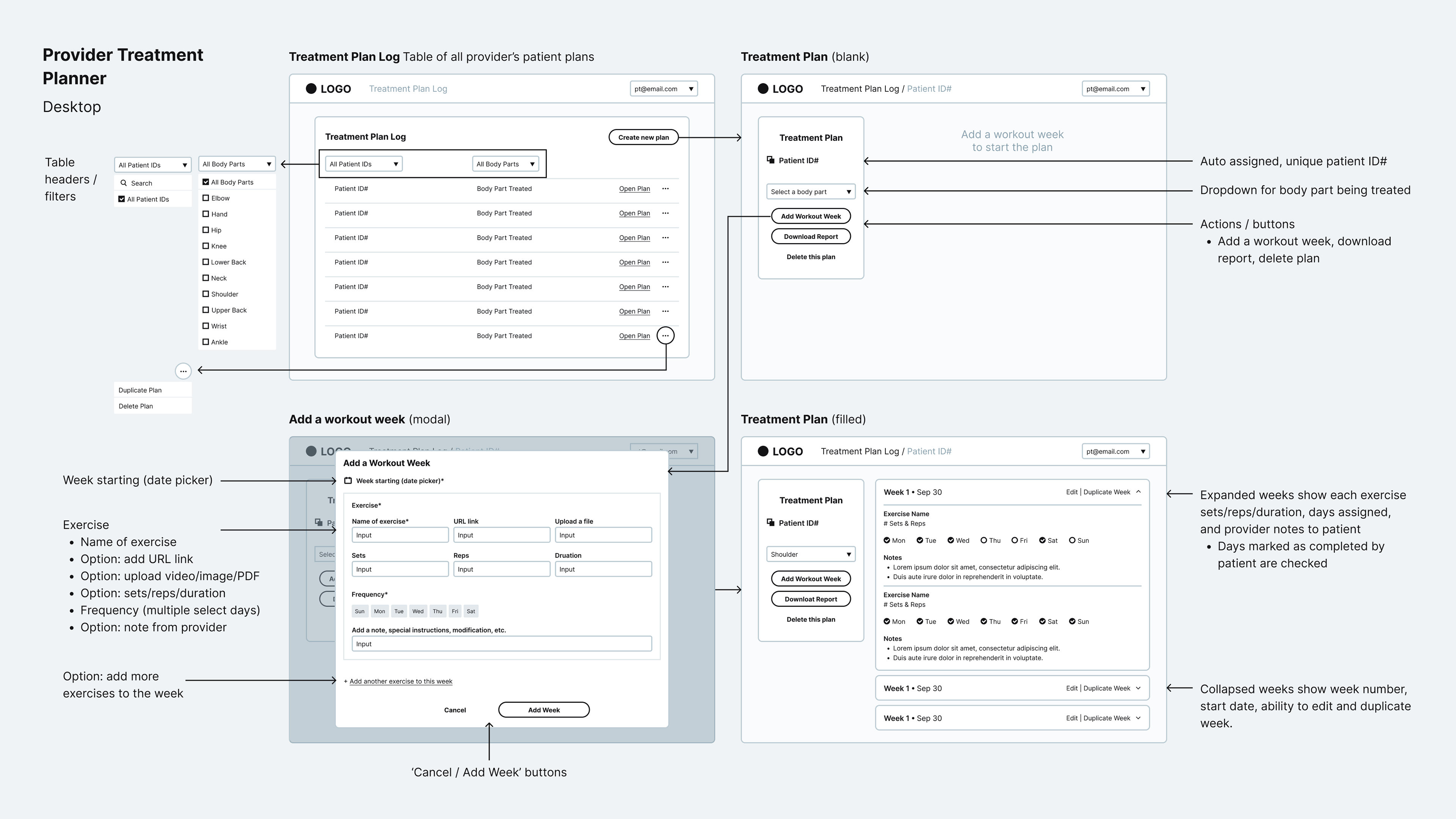Click the calendar icon beside Week starting
This screenshot has height=819, width=1456.
[x=348, y=481]
